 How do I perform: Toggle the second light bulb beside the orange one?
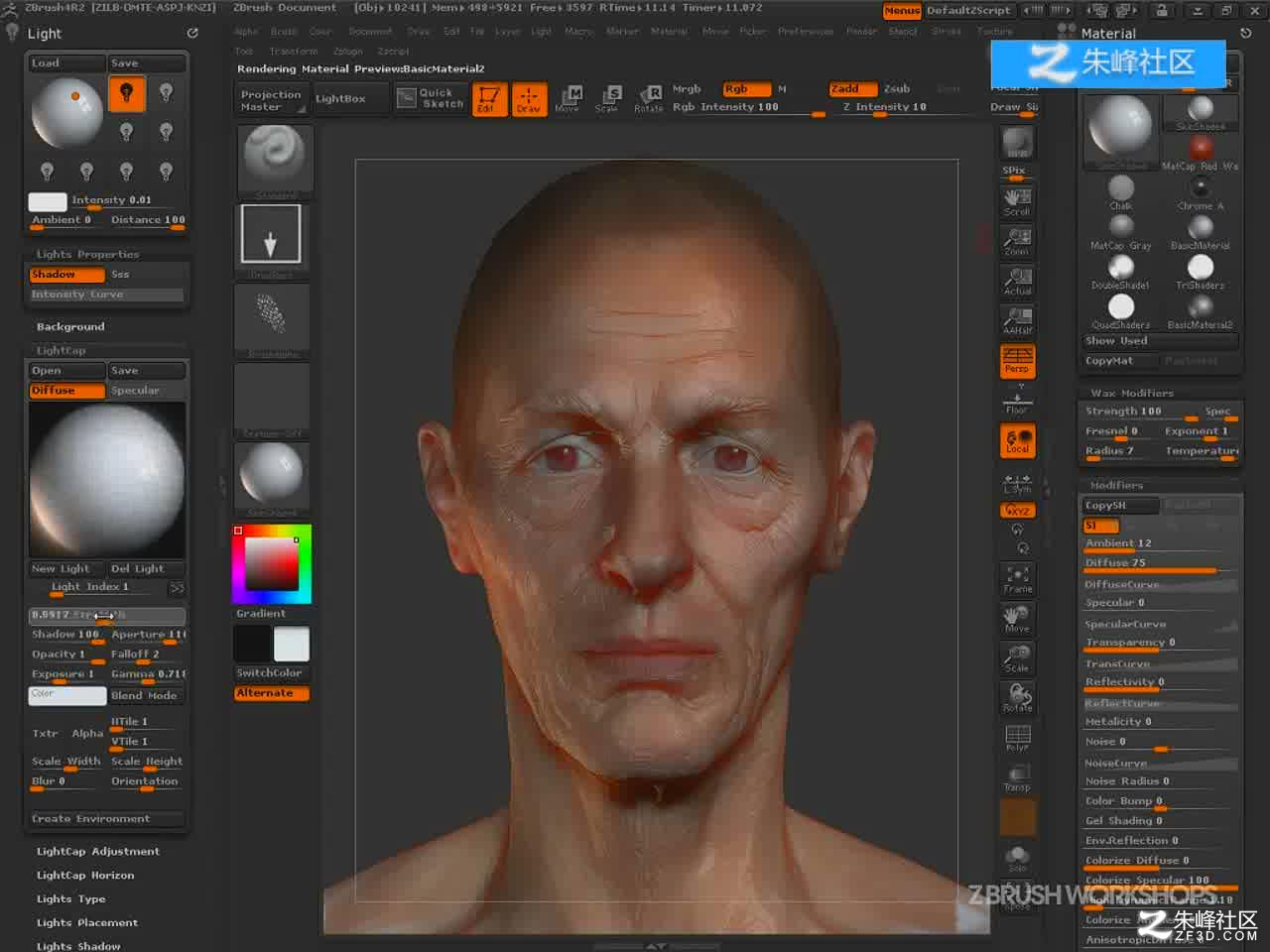pos(166,93)
